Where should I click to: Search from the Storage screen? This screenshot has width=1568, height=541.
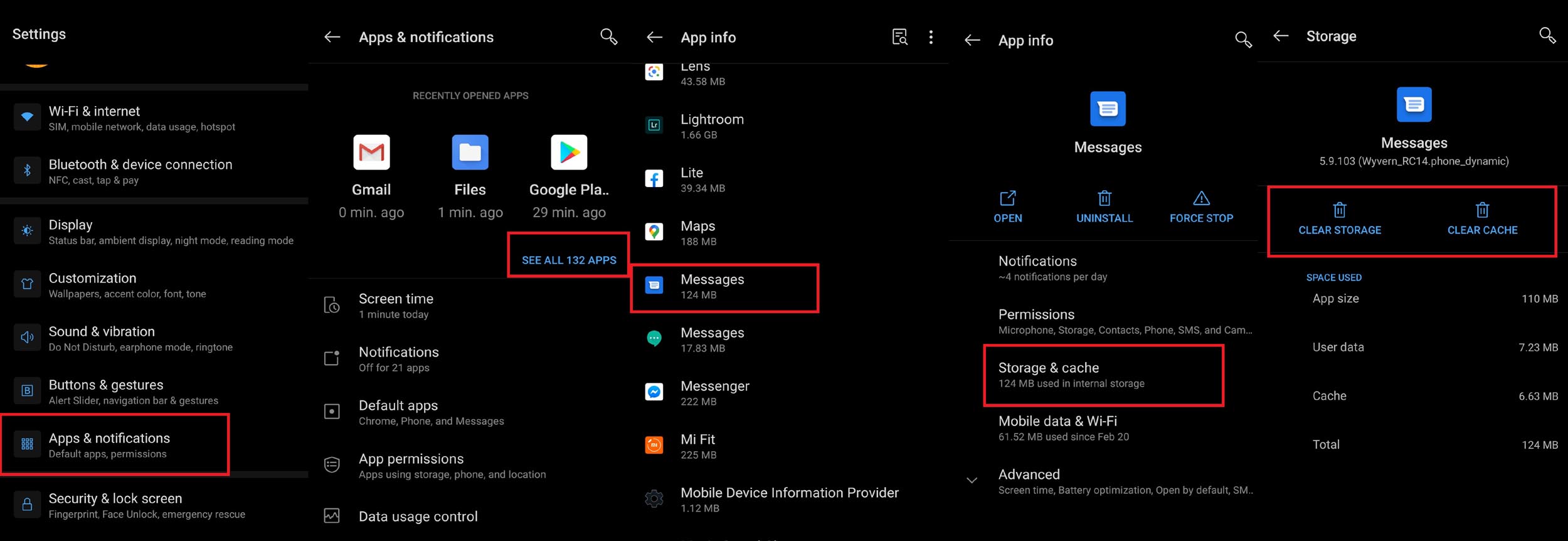(x=1547, y=36)
